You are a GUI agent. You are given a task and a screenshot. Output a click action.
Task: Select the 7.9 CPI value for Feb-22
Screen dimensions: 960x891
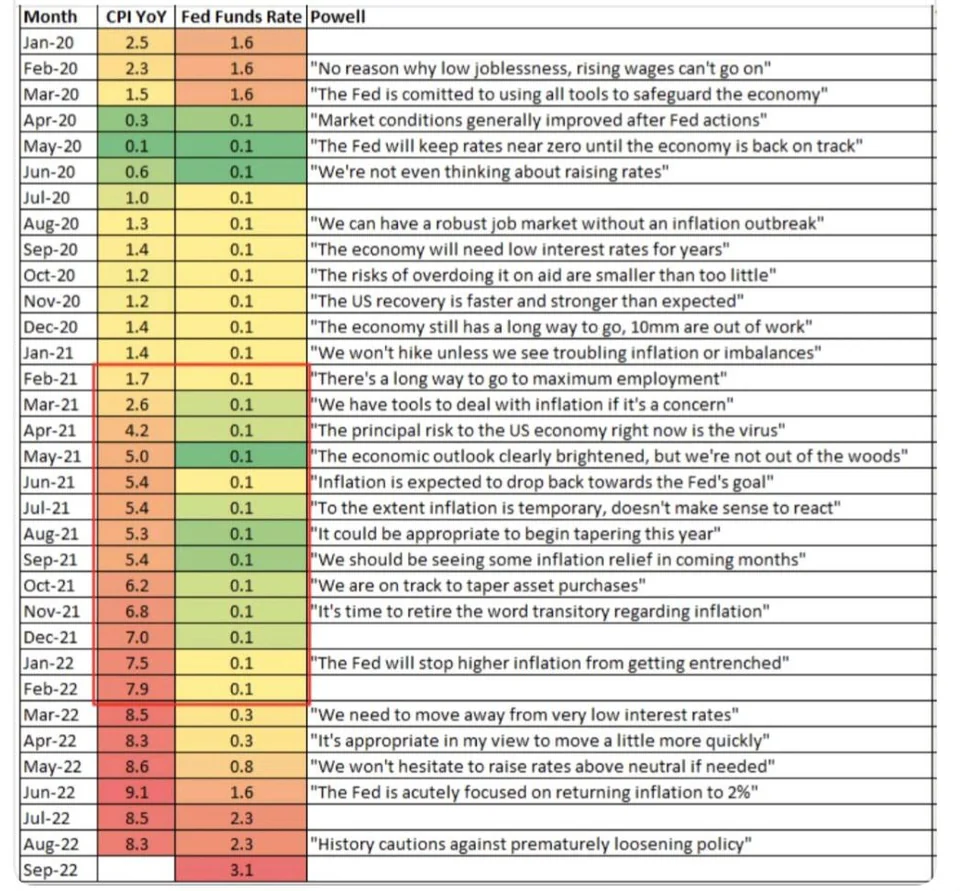[136, 689]
